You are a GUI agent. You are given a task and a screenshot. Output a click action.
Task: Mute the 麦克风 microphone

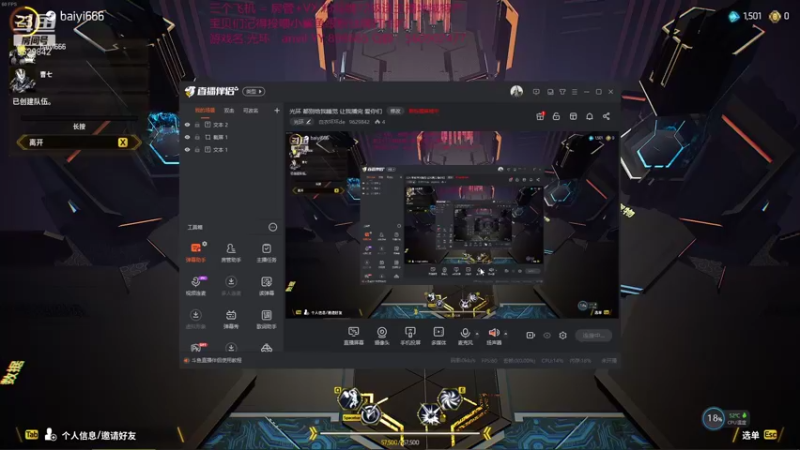click(x=465, y=336)
